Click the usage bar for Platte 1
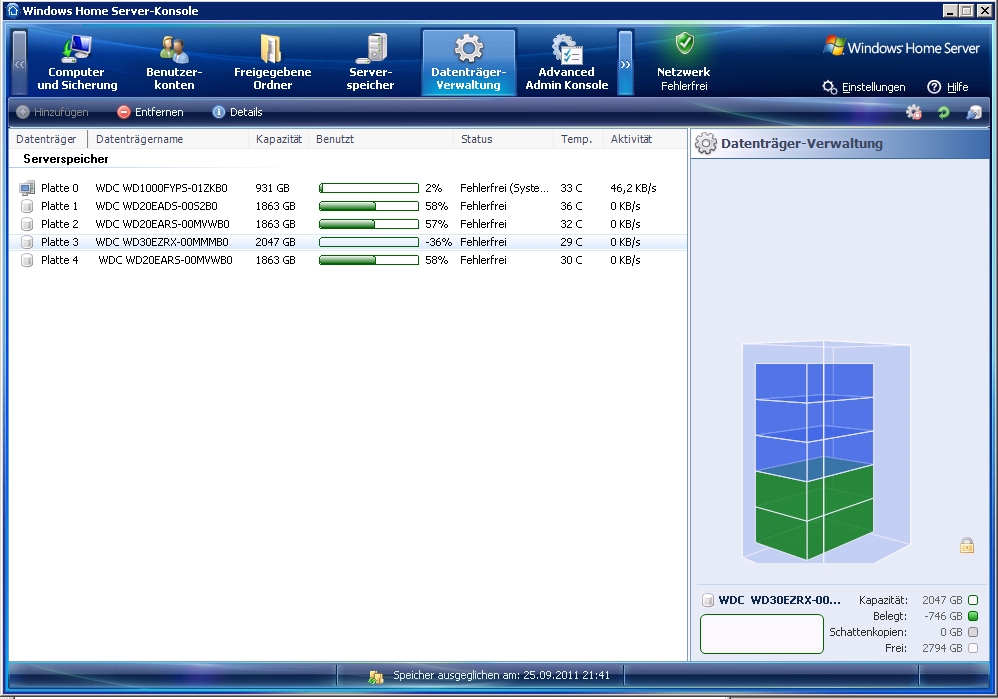The image size is (998, 699). click(369, 206)
